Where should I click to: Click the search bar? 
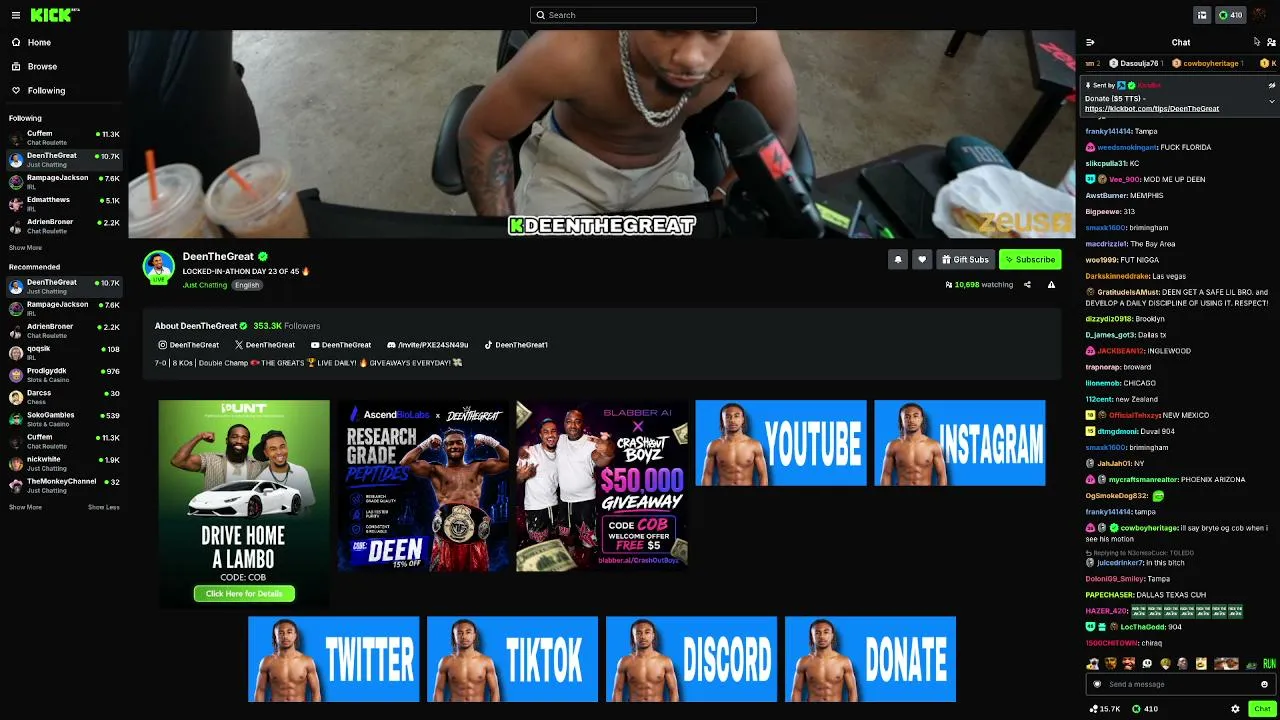click(x=643, y=15)
